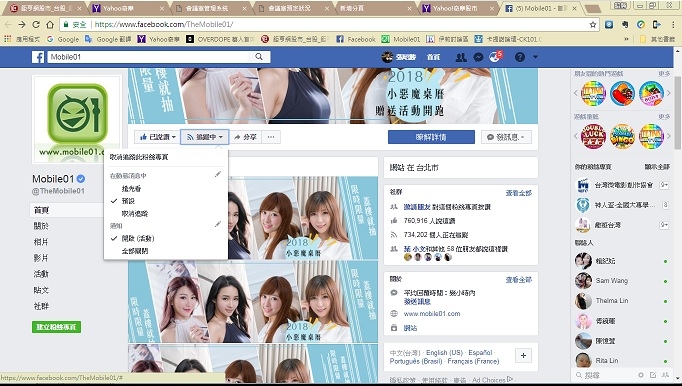Edit notification settings pencil in dropdown
682x386 pixels.
[x=218, y=225]
